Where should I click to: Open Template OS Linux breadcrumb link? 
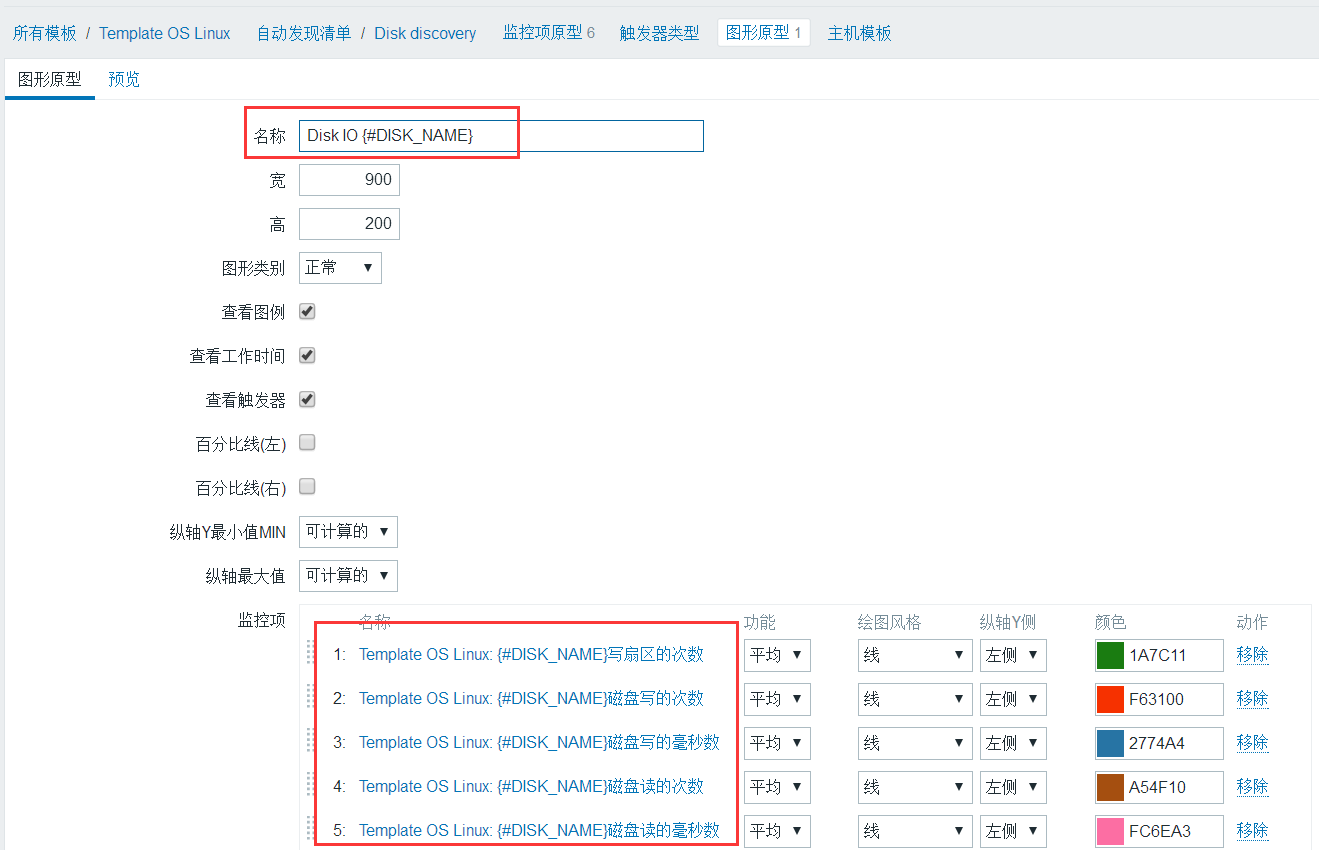pos(165,33)
